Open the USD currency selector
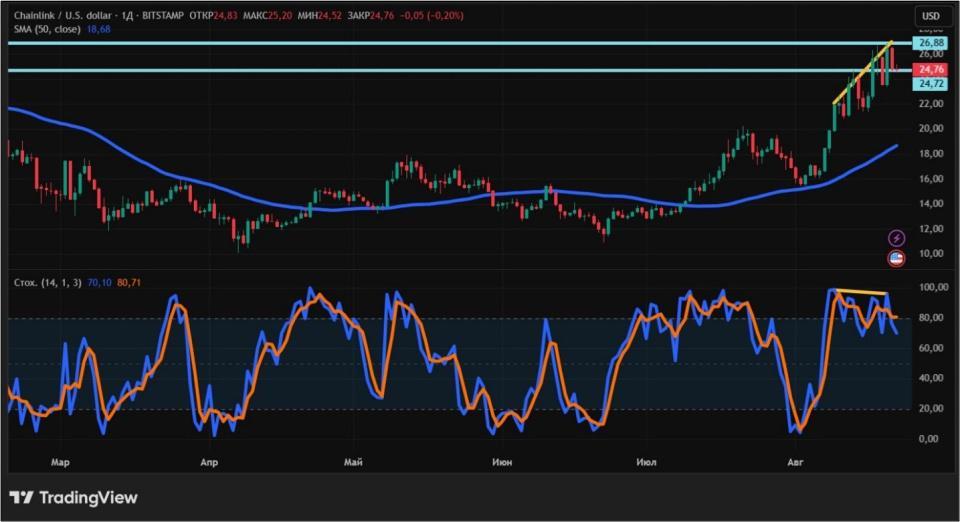 coord(931,16)
